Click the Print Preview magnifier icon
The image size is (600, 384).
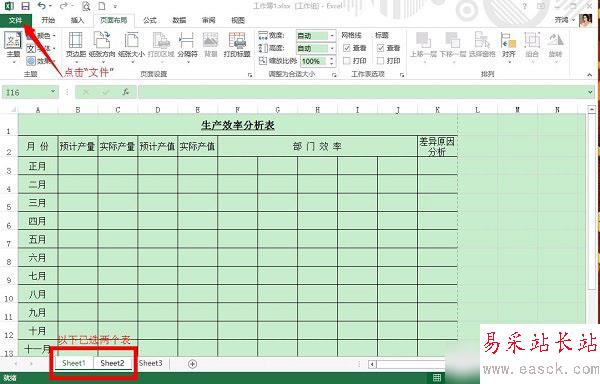point(86,6)
